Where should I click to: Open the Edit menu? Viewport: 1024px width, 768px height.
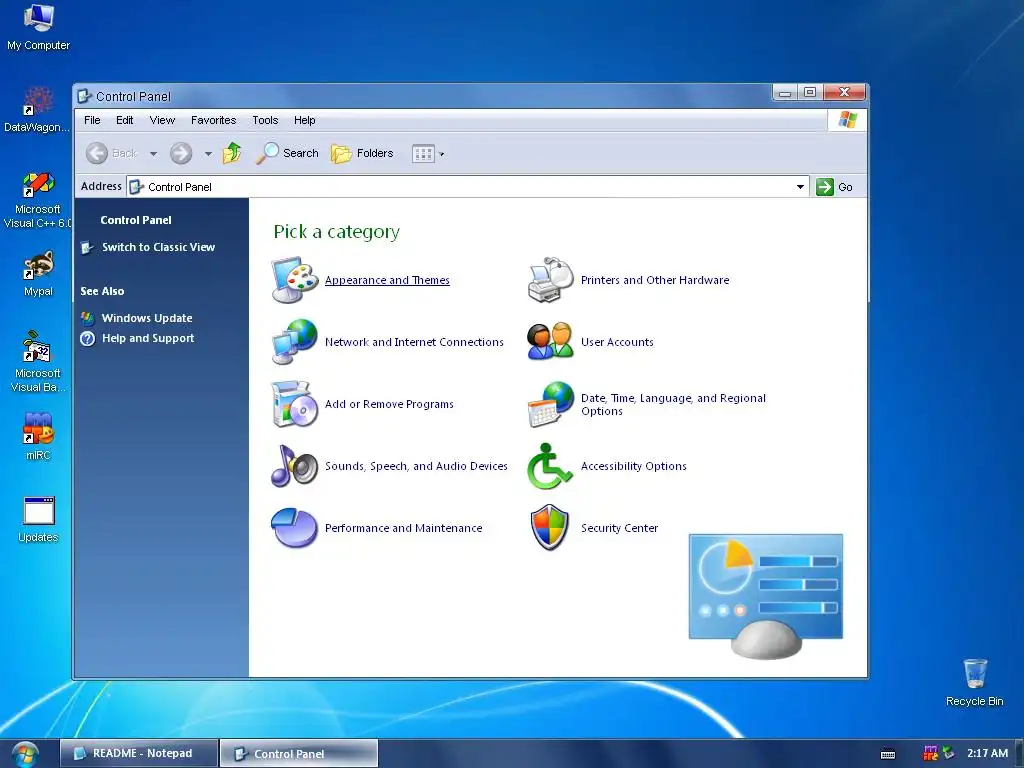125,120
